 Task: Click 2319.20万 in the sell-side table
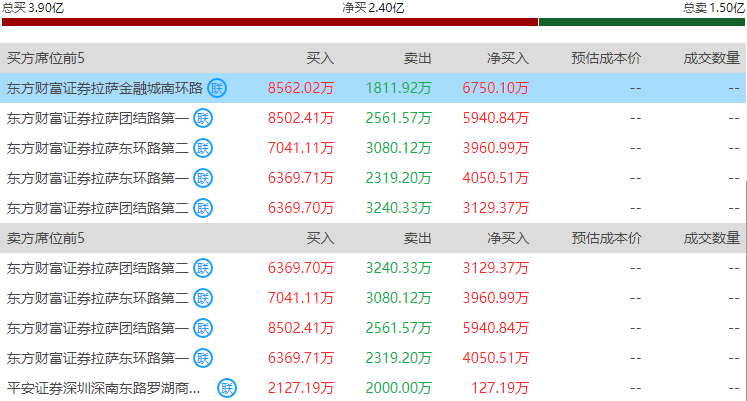pyautogui.click(x=398, y=358)
